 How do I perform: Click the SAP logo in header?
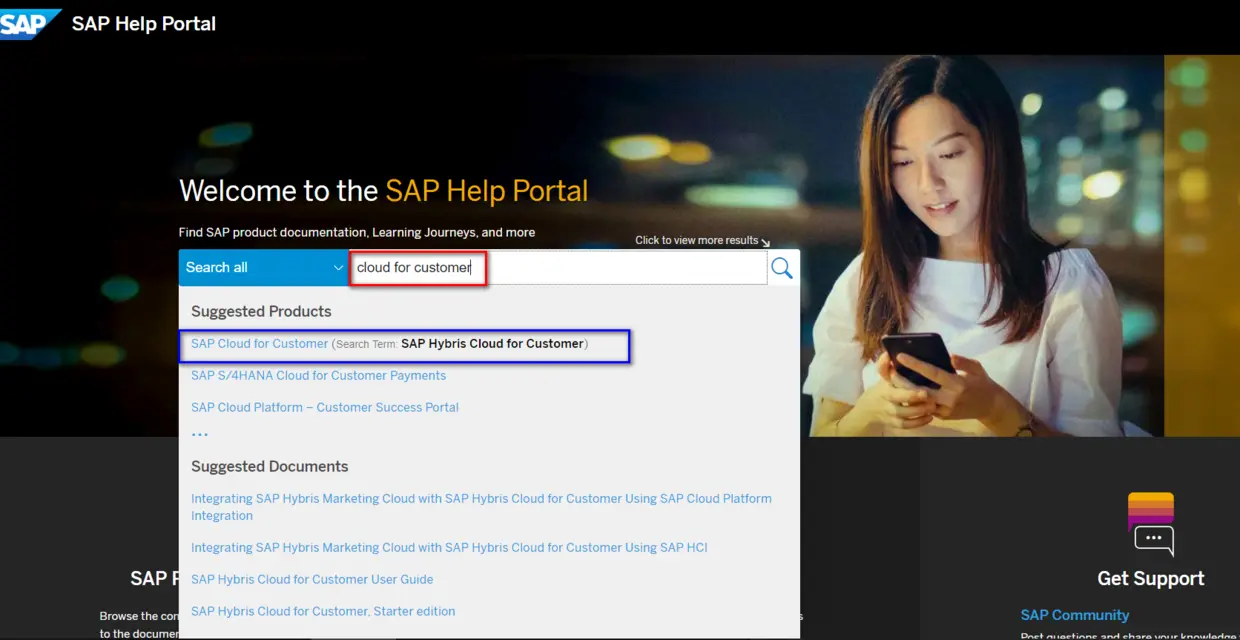30,23
